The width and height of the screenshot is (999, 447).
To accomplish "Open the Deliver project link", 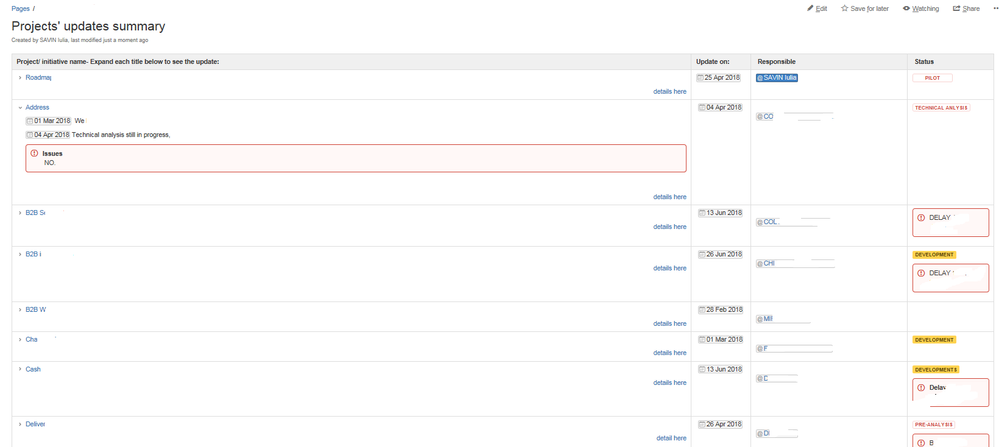I will [x=35, y=424].
